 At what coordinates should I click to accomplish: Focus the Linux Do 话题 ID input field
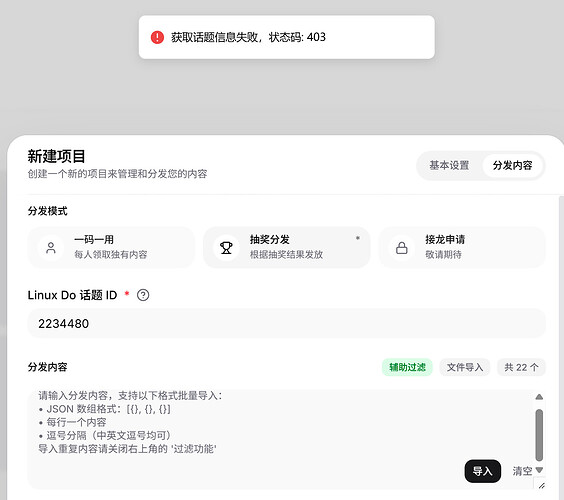click(x=287, y=324)
